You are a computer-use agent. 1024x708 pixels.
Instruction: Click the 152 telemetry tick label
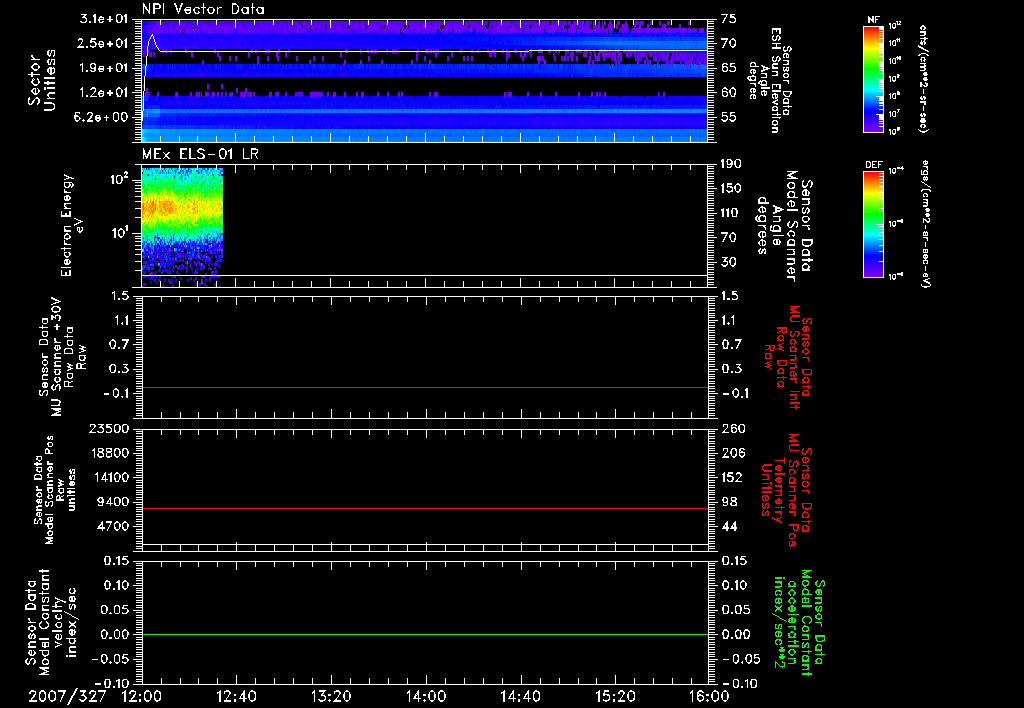click(733, 477)
